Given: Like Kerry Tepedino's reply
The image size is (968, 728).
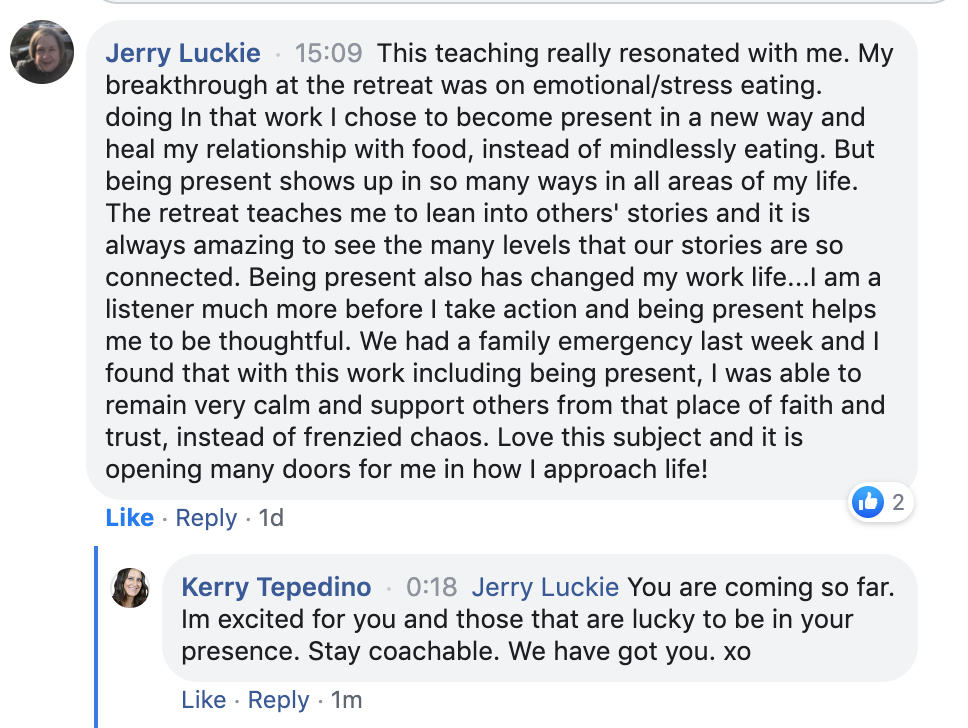Looking at the screenshot, I should tap(204, 700).
